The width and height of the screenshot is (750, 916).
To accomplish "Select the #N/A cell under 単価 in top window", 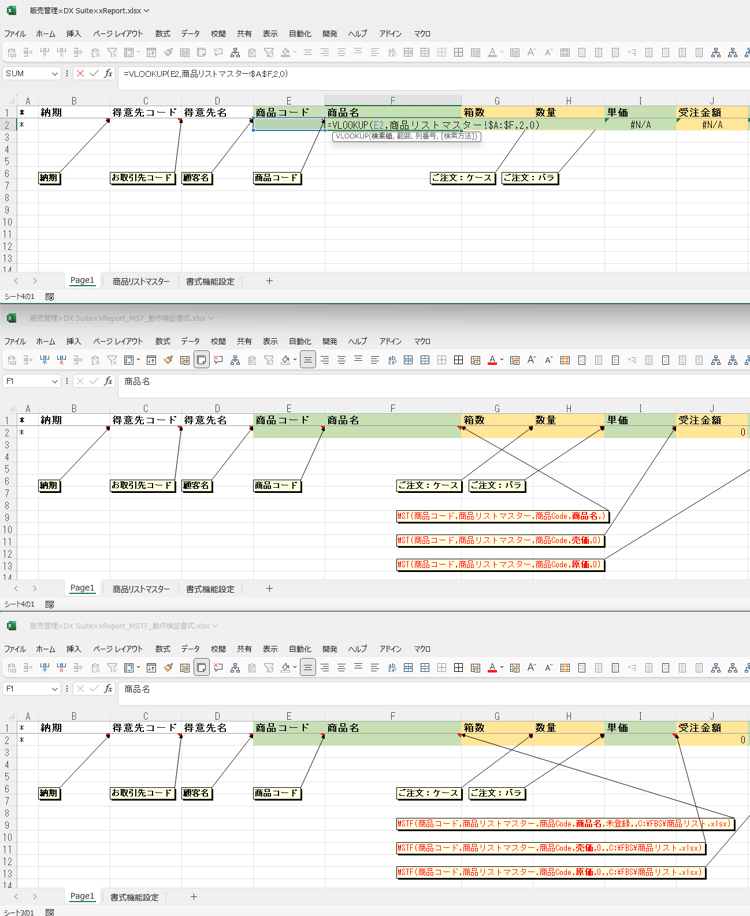I will pos(640,124).
